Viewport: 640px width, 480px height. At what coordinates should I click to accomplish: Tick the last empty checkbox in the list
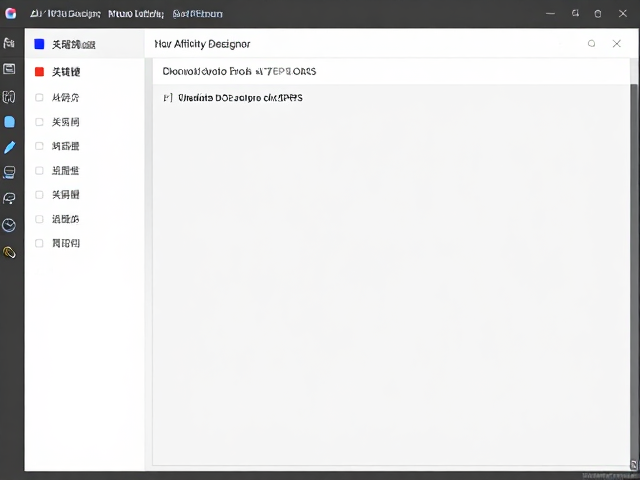tap(39, 243)
